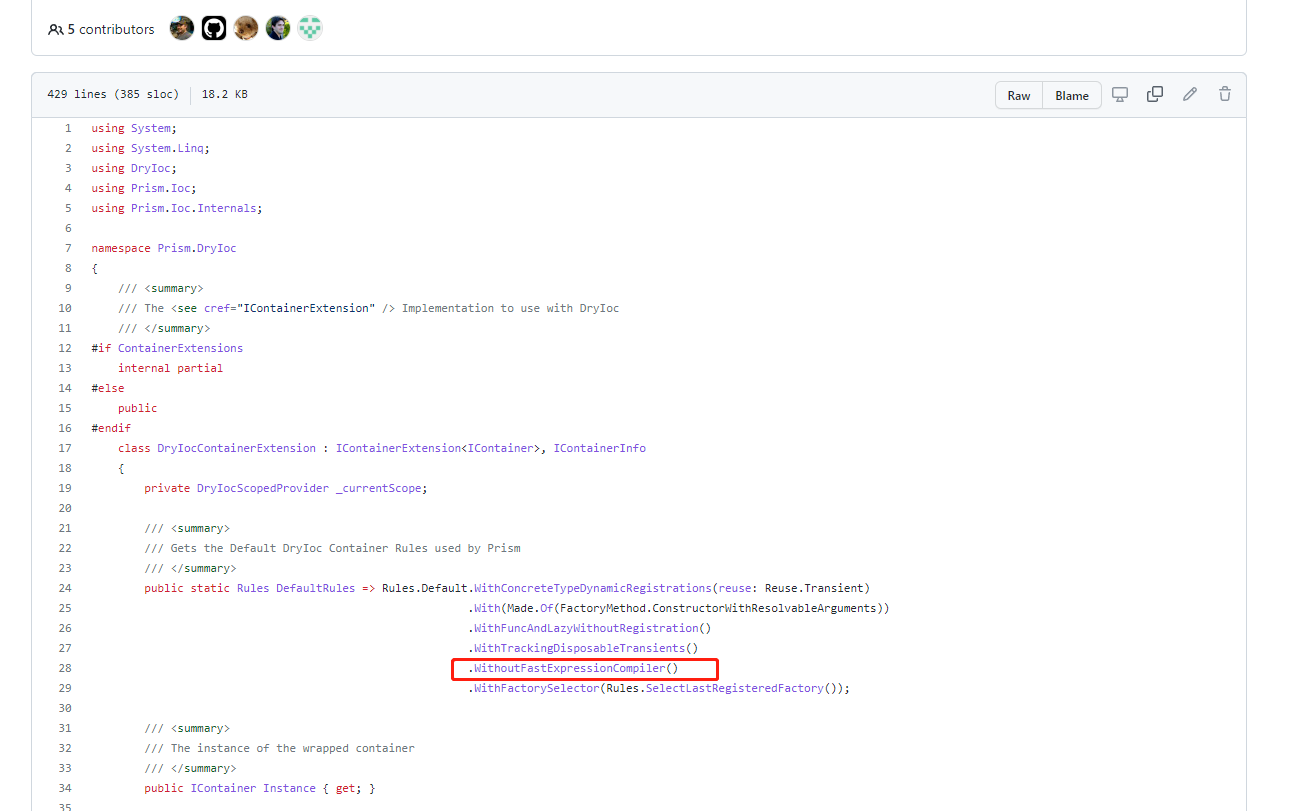Edit the file using the pencil icon
The height and width of the screenshot is (811, 1310).
tap(1189, 93)
